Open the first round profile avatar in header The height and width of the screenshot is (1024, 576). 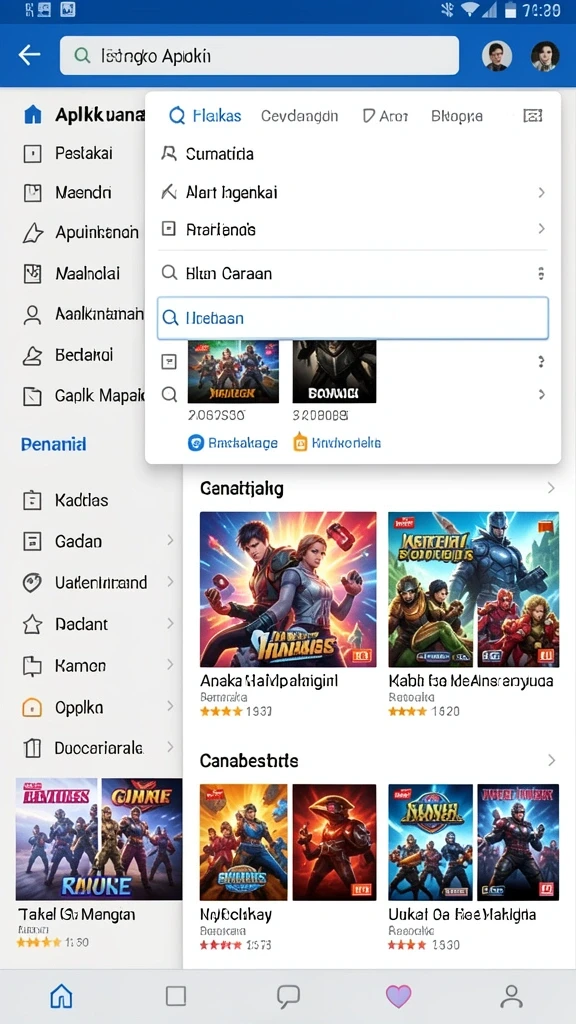(497, 56)
